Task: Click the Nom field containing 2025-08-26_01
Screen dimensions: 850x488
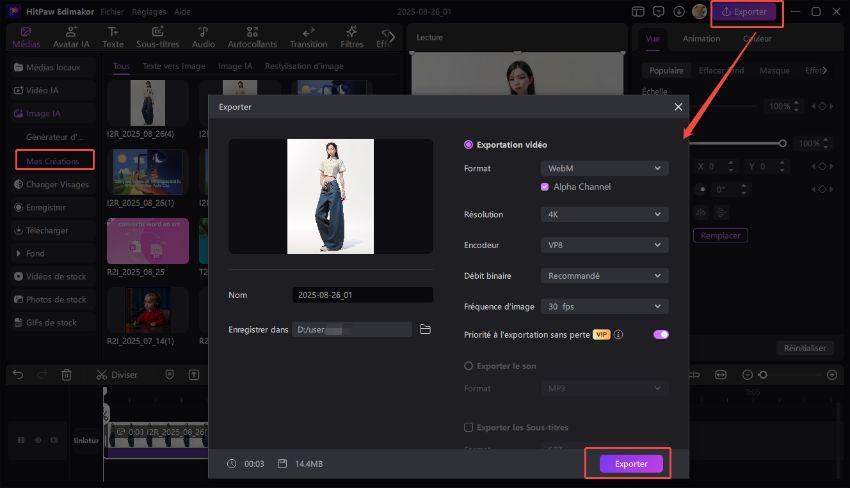Action: (x=363, y=295)
